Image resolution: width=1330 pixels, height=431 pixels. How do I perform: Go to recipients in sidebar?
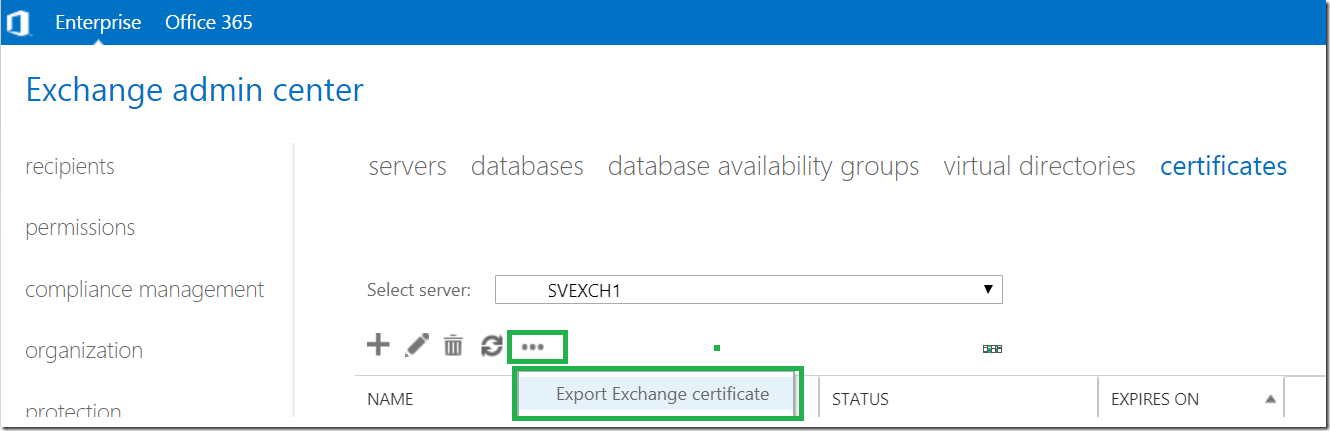click(x=70, y=167)
